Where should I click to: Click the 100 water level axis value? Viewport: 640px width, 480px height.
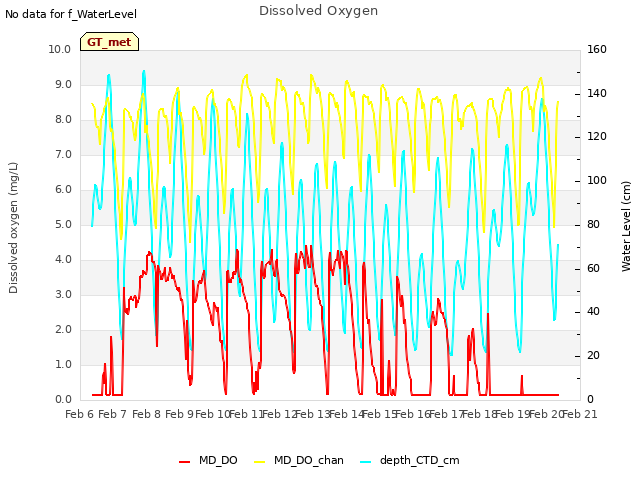point(597,181)
